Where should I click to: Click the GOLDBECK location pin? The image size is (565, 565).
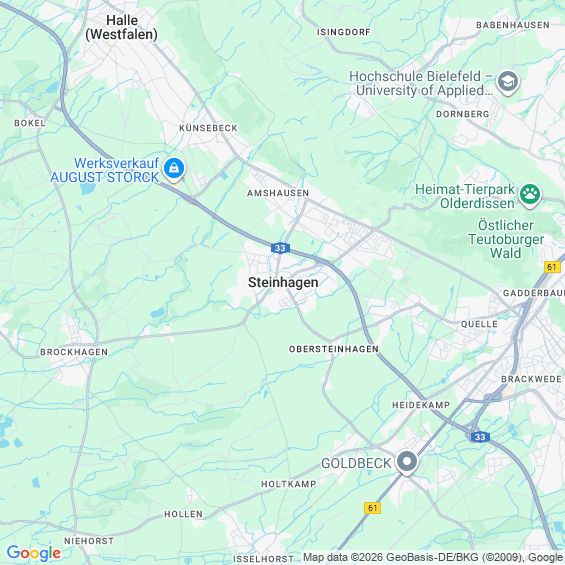point(407,462)
